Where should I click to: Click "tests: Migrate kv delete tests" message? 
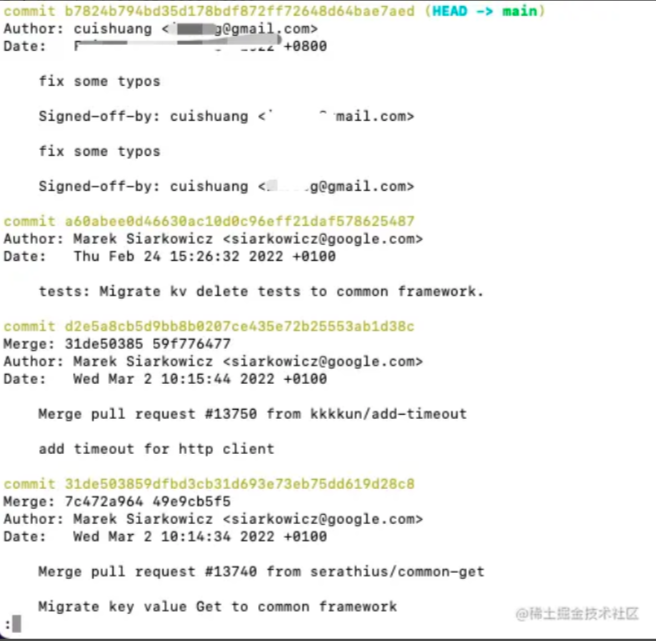[261, 291]
